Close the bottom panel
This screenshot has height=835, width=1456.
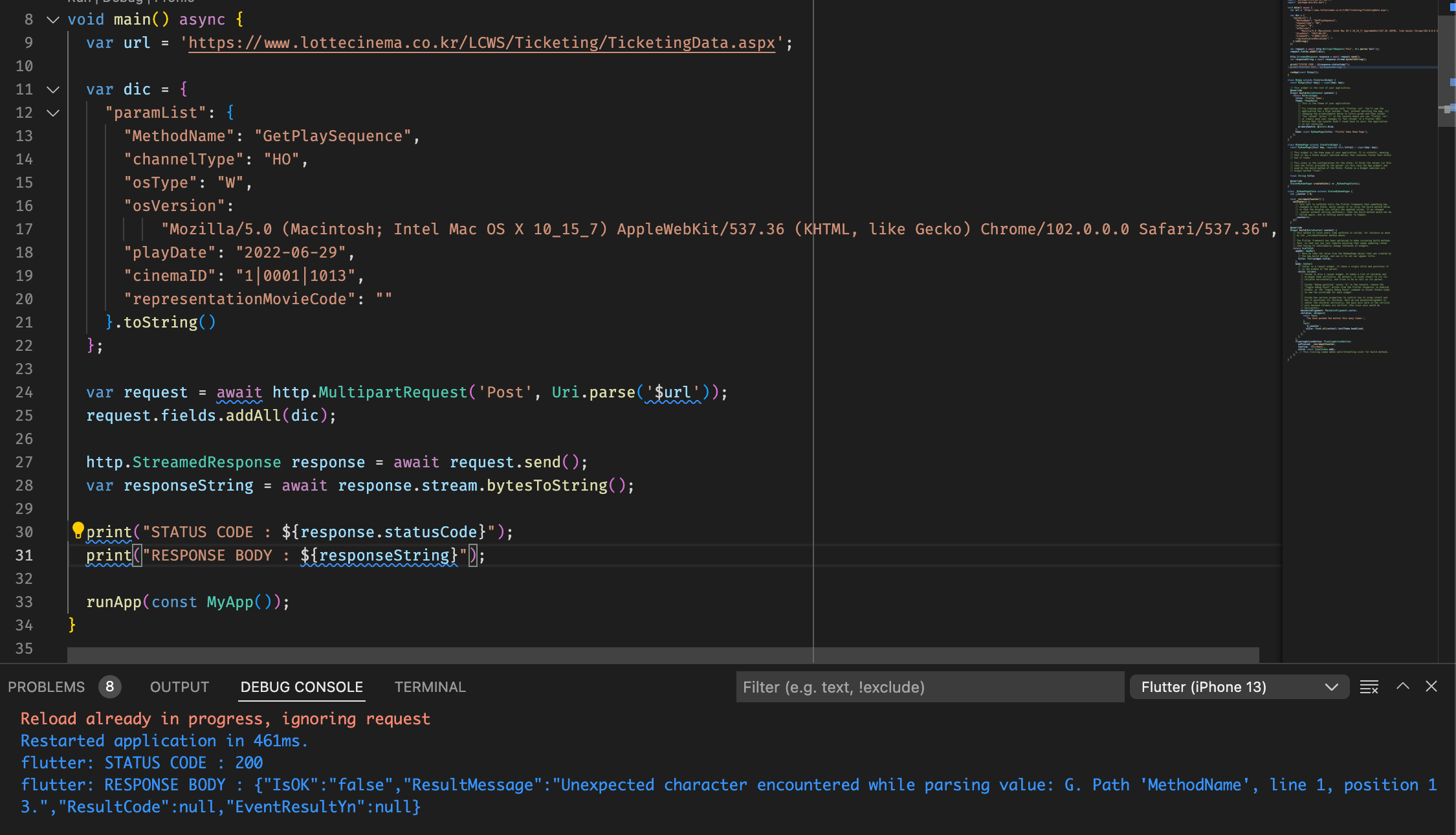click(1431, 686)
